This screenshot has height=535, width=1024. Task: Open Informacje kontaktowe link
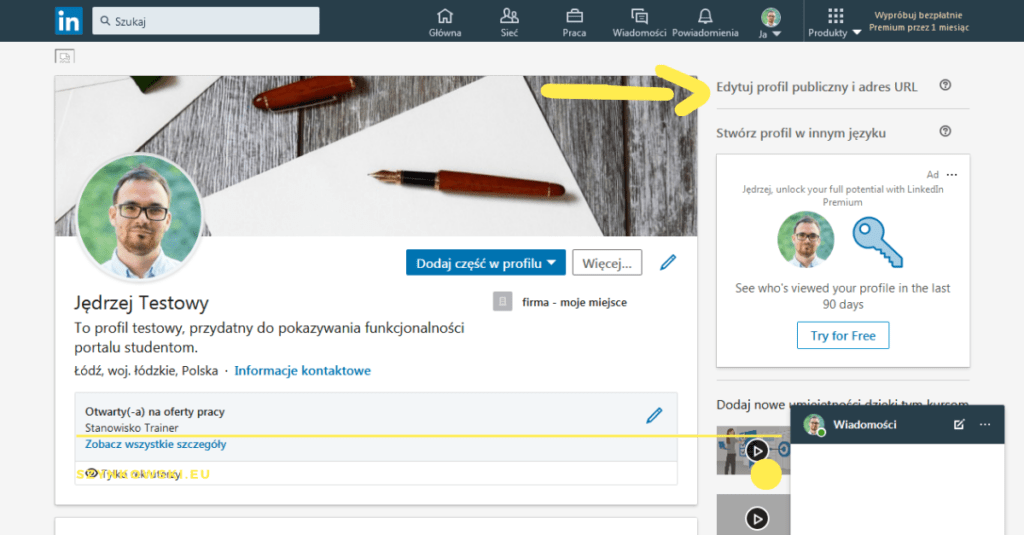302,370
